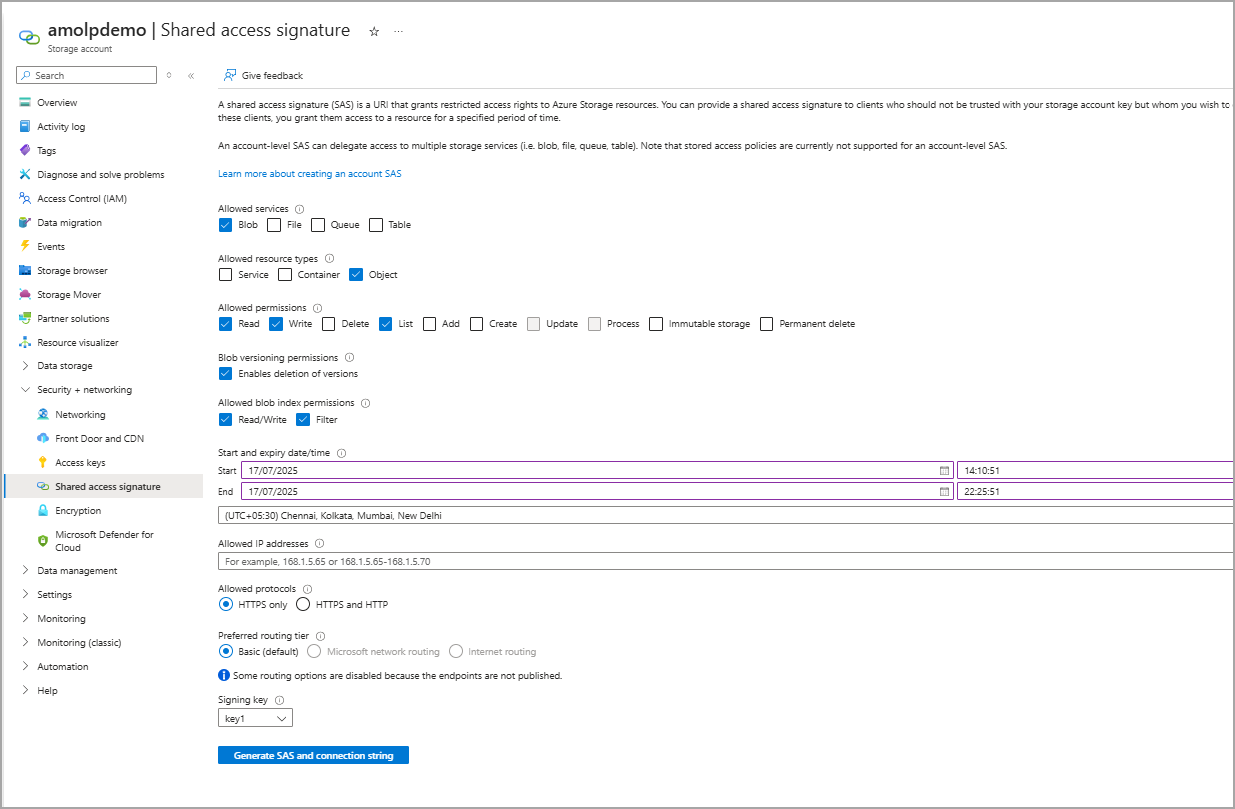1235x809 pixels.
Task: Expand the Settings section
Action: (x=25, y=595)
